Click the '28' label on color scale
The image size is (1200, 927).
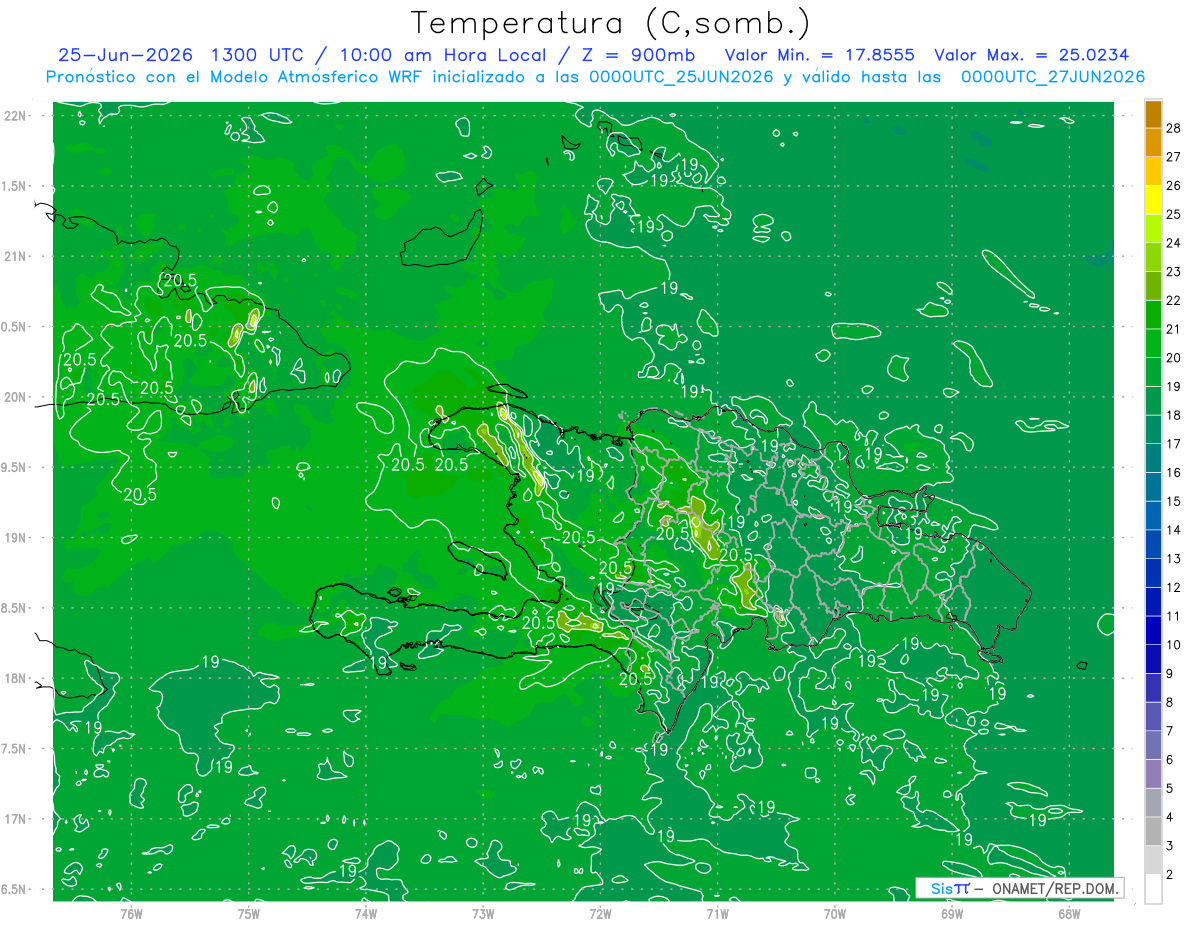(x=1174, y=127)
